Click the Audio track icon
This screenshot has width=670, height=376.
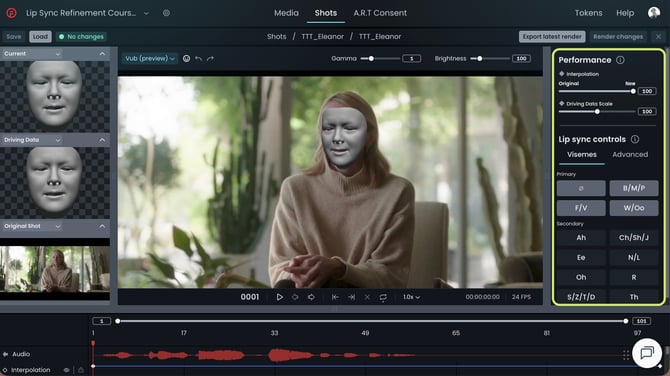6,354
